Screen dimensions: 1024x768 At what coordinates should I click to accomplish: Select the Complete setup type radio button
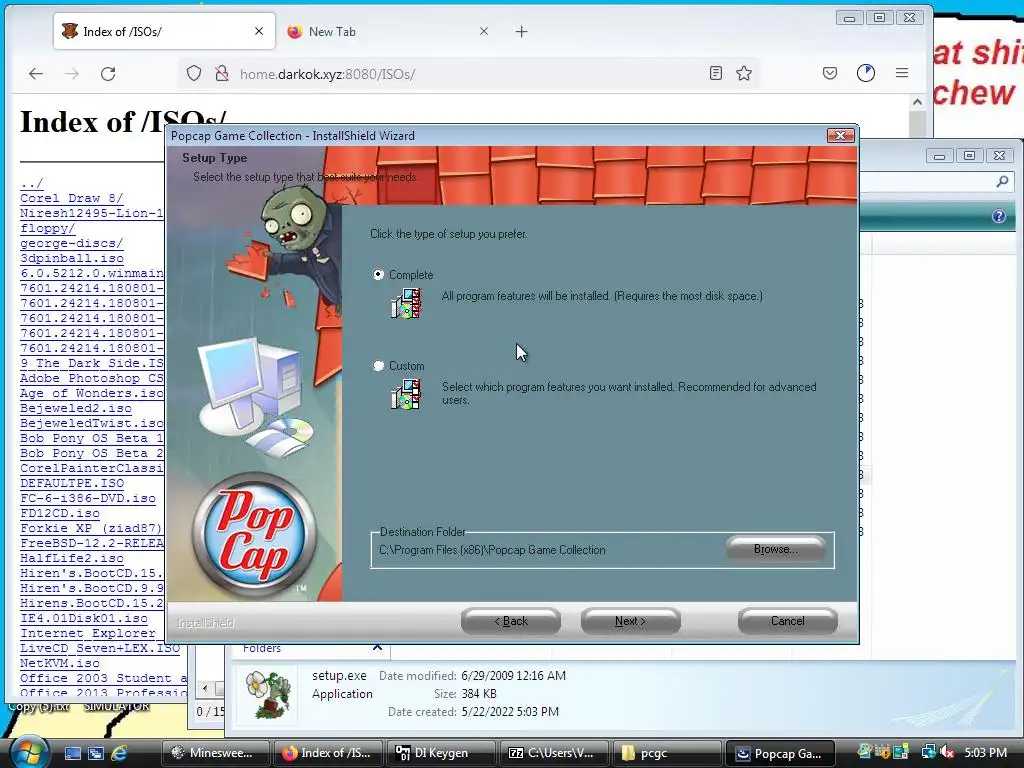[x=378, y=274]
